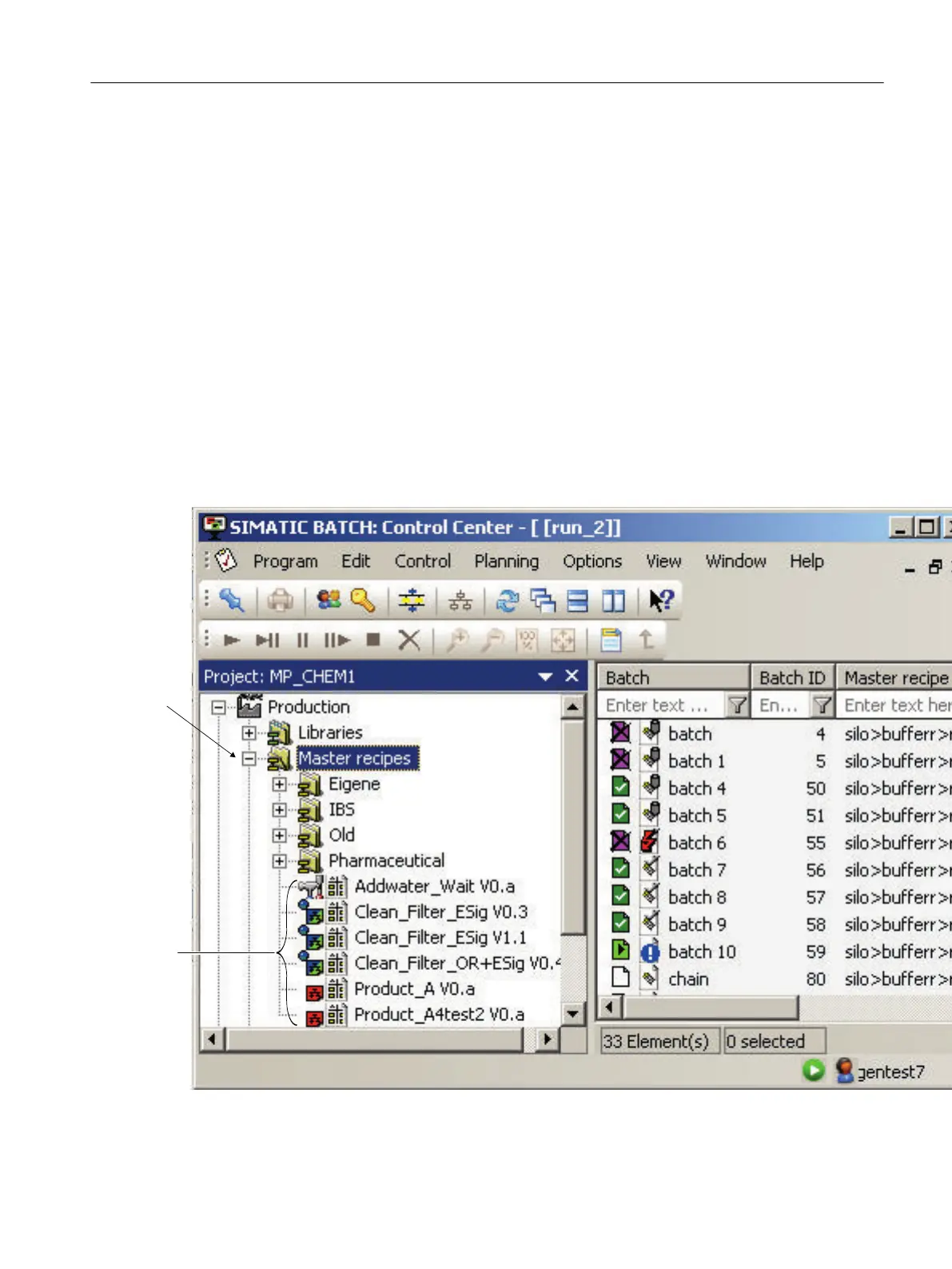
Task: Select recipe Clean_Filter_ESig V0.3
Action: click(x=441, y=912)
